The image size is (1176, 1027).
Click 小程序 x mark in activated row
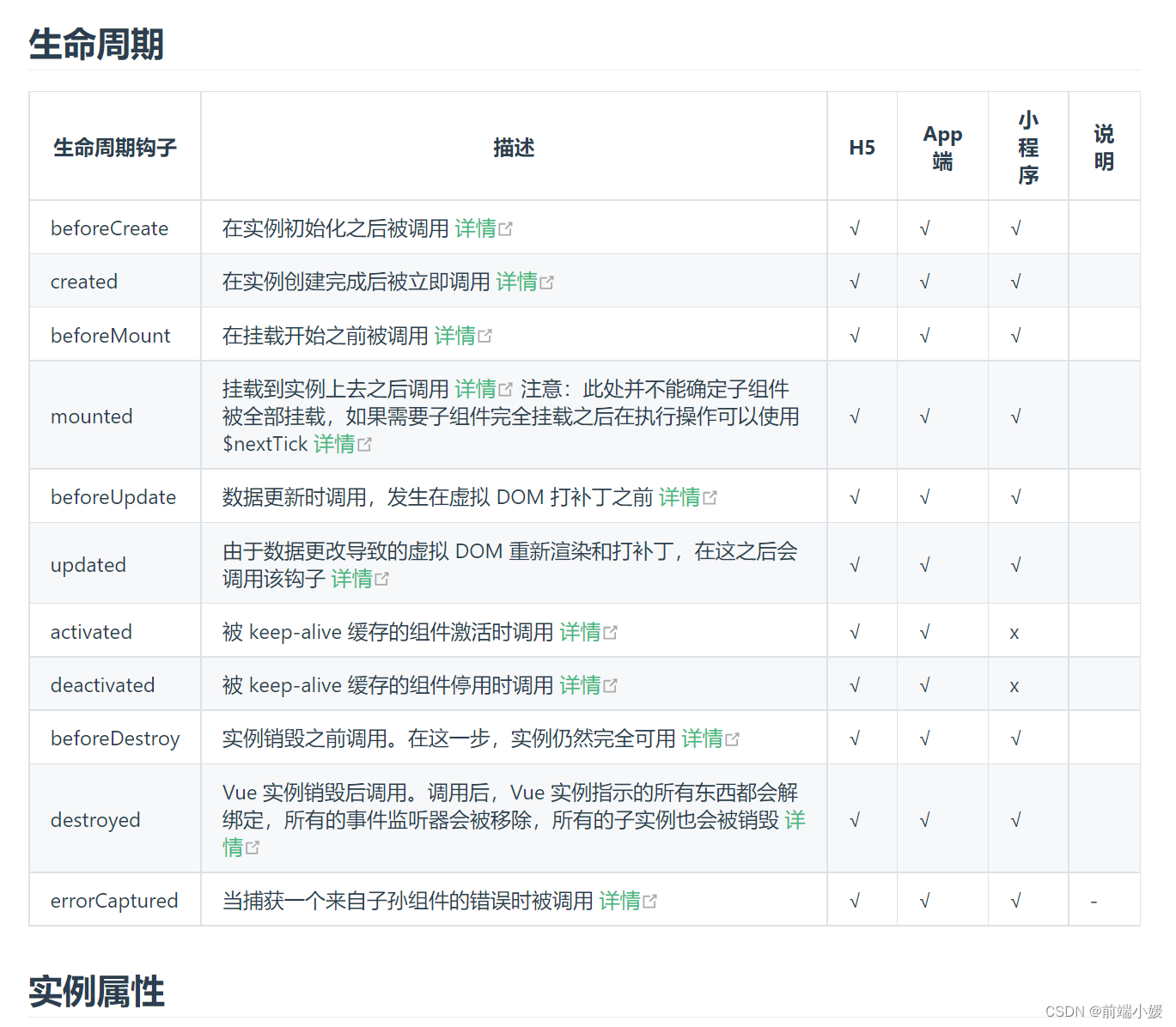1015,633
